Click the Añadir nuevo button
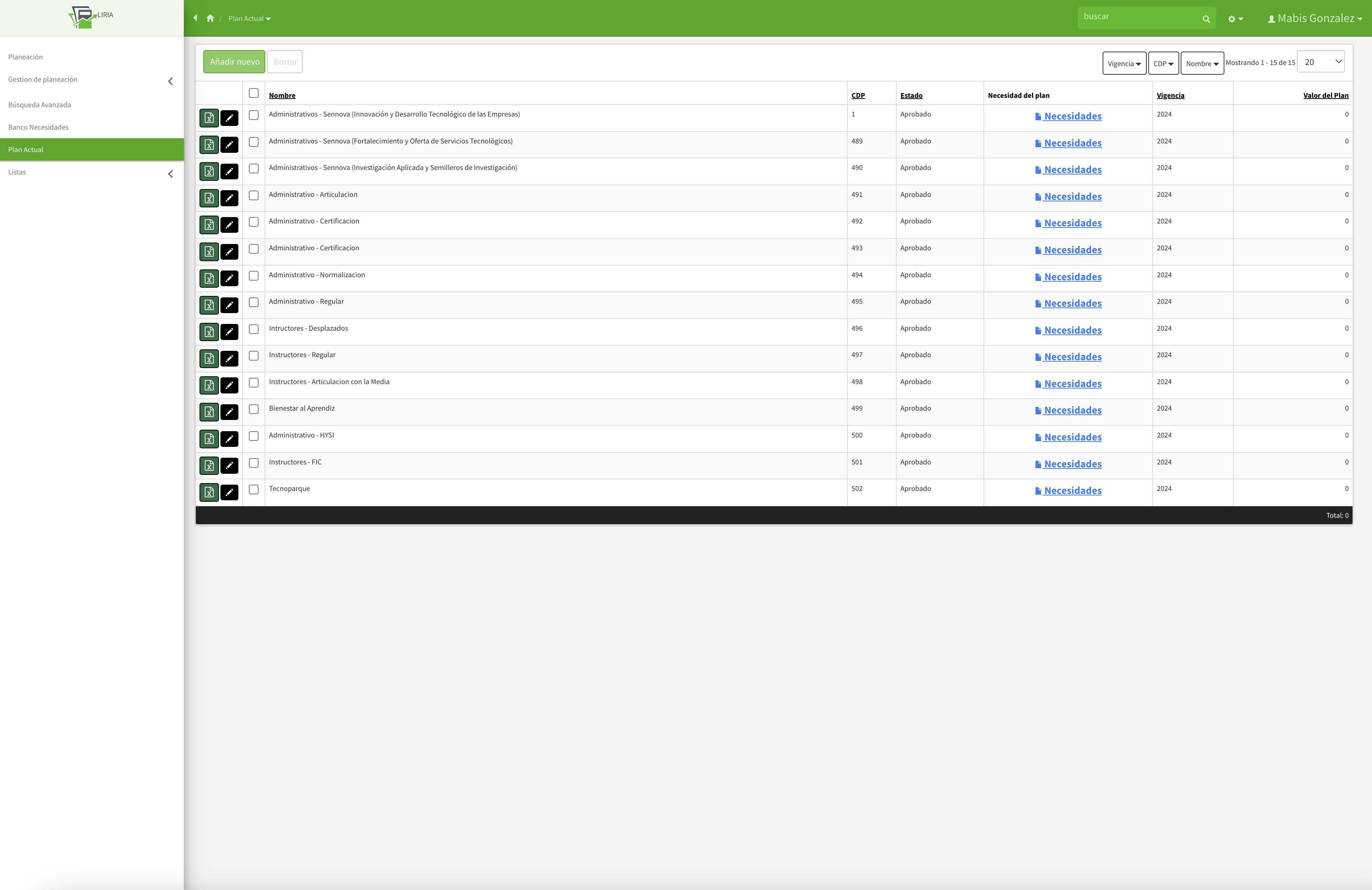This screenshot has height=890, width=1372. click(234, 62)
